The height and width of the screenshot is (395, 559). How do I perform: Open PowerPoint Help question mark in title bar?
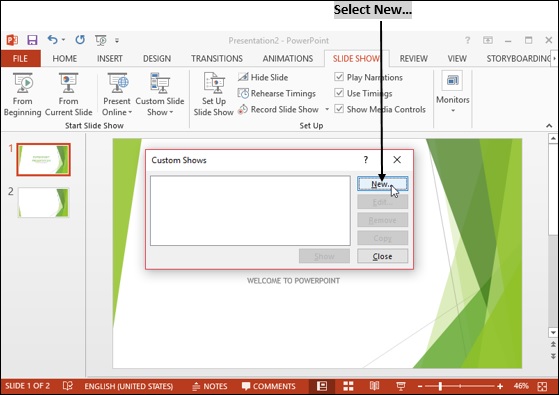tap(467, 40)
